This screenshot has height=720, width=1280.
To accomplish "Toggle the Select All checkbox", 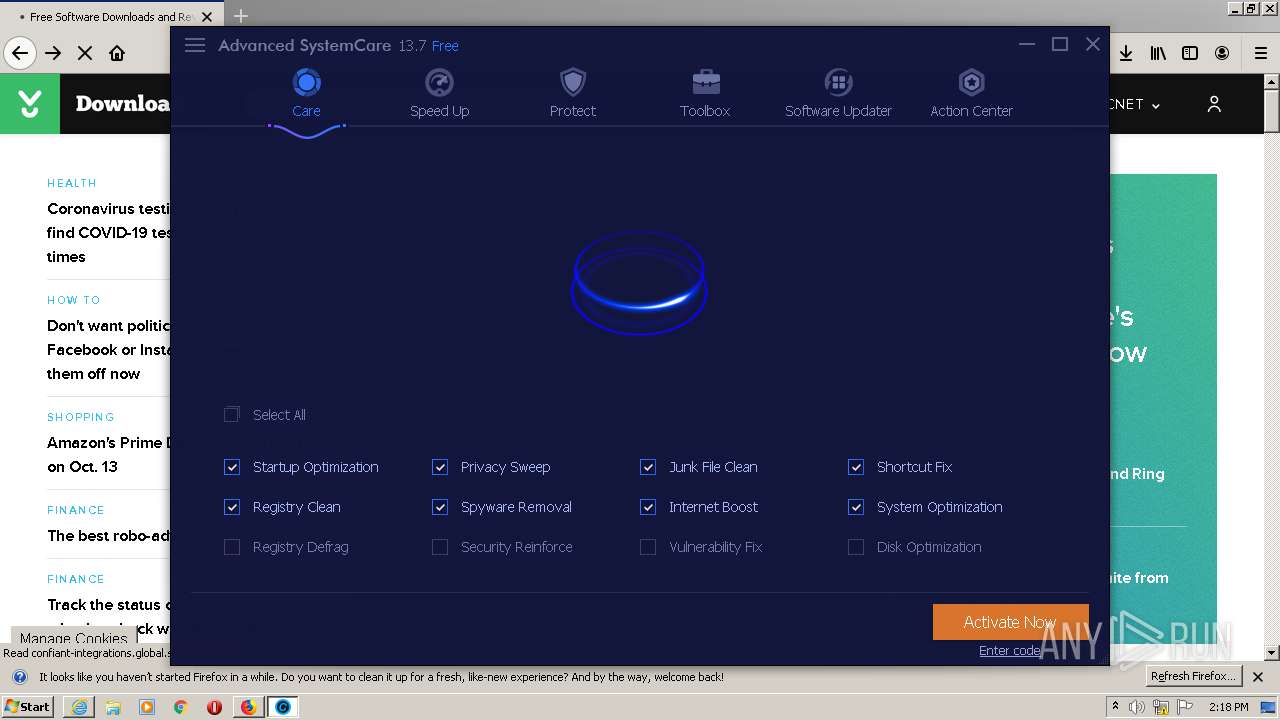I will (x=232, y=414).
